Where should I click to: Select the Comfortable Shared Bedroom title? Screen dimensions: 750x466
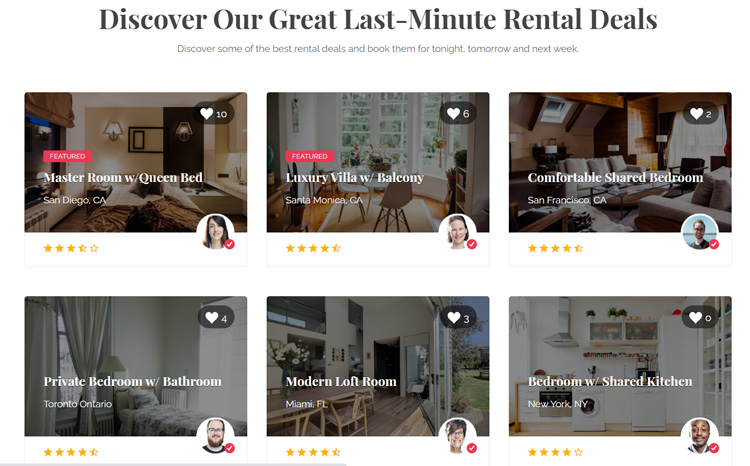615,178
